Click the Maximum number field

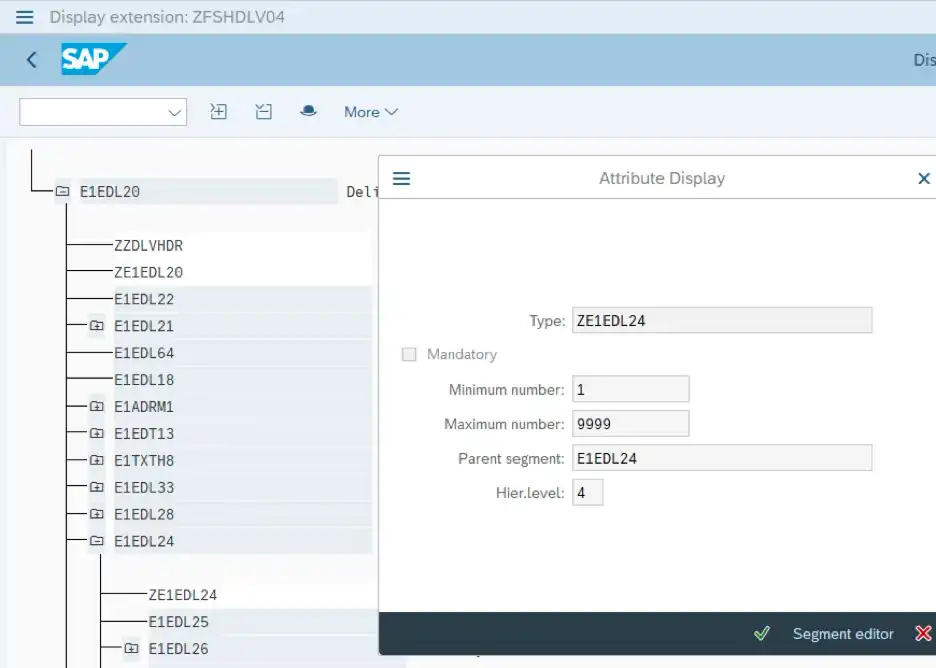pyautogui.click(x=631, y=424)
